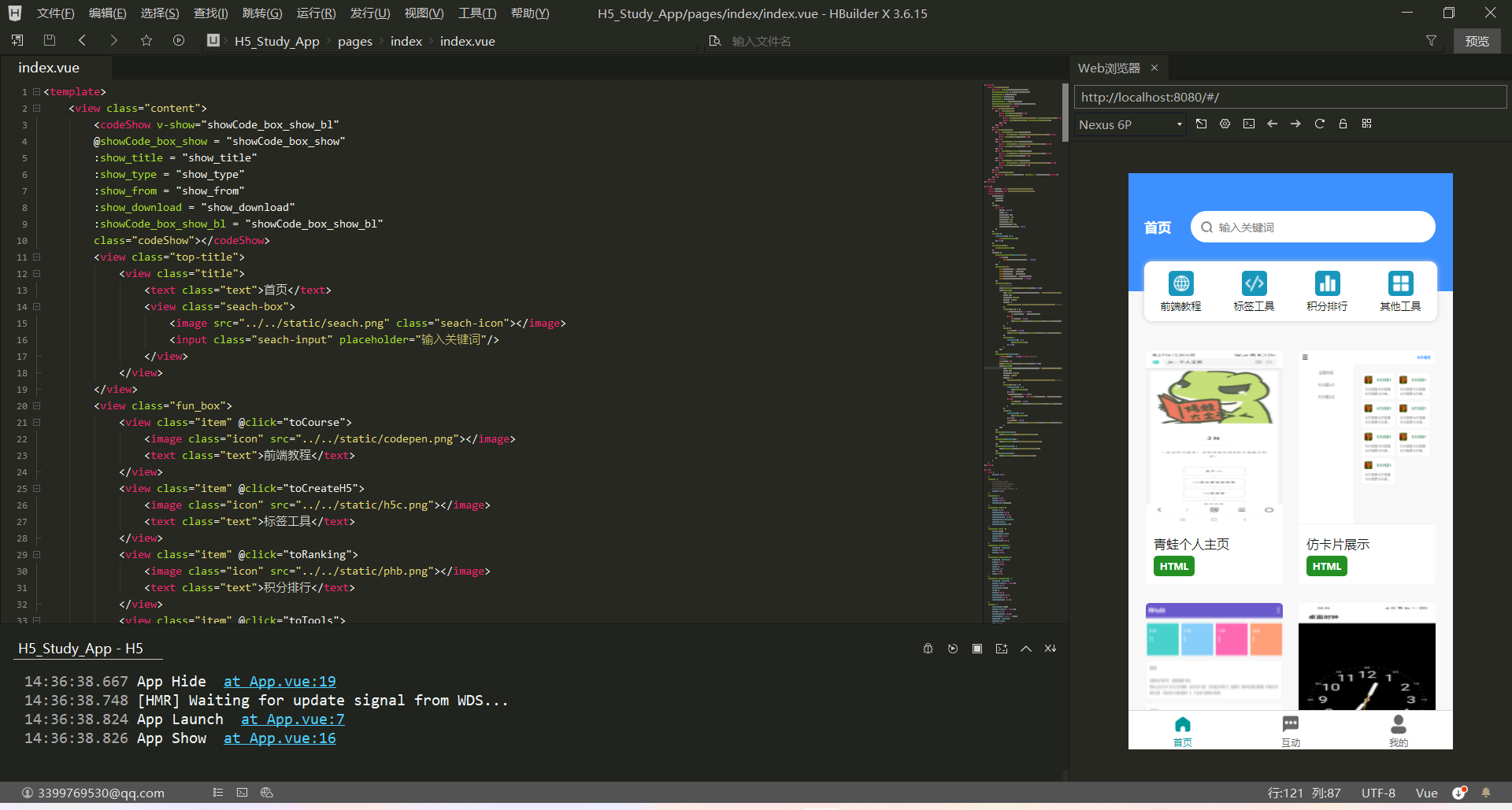1512x810 pixels.
Task: Collapse the console panel with chevron
Action: point(1026,649)
